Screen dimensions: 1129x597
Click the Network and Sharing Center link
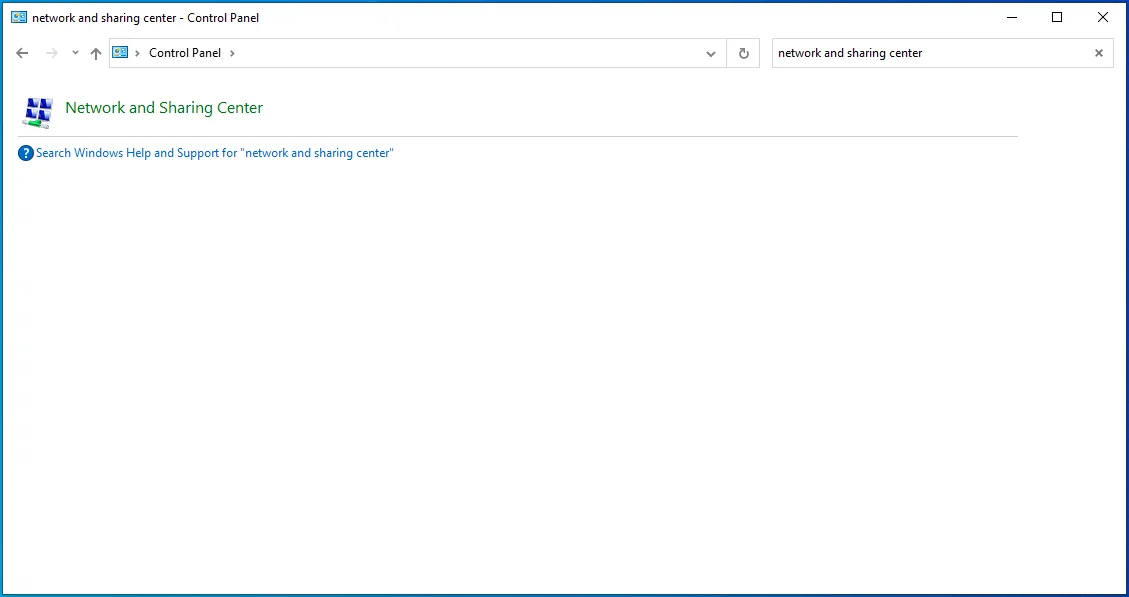click(164, 108)
